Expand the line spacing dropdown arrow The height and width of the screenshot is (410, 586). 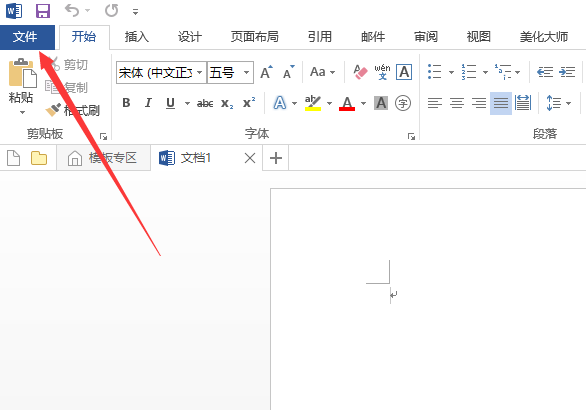point(568,103)
